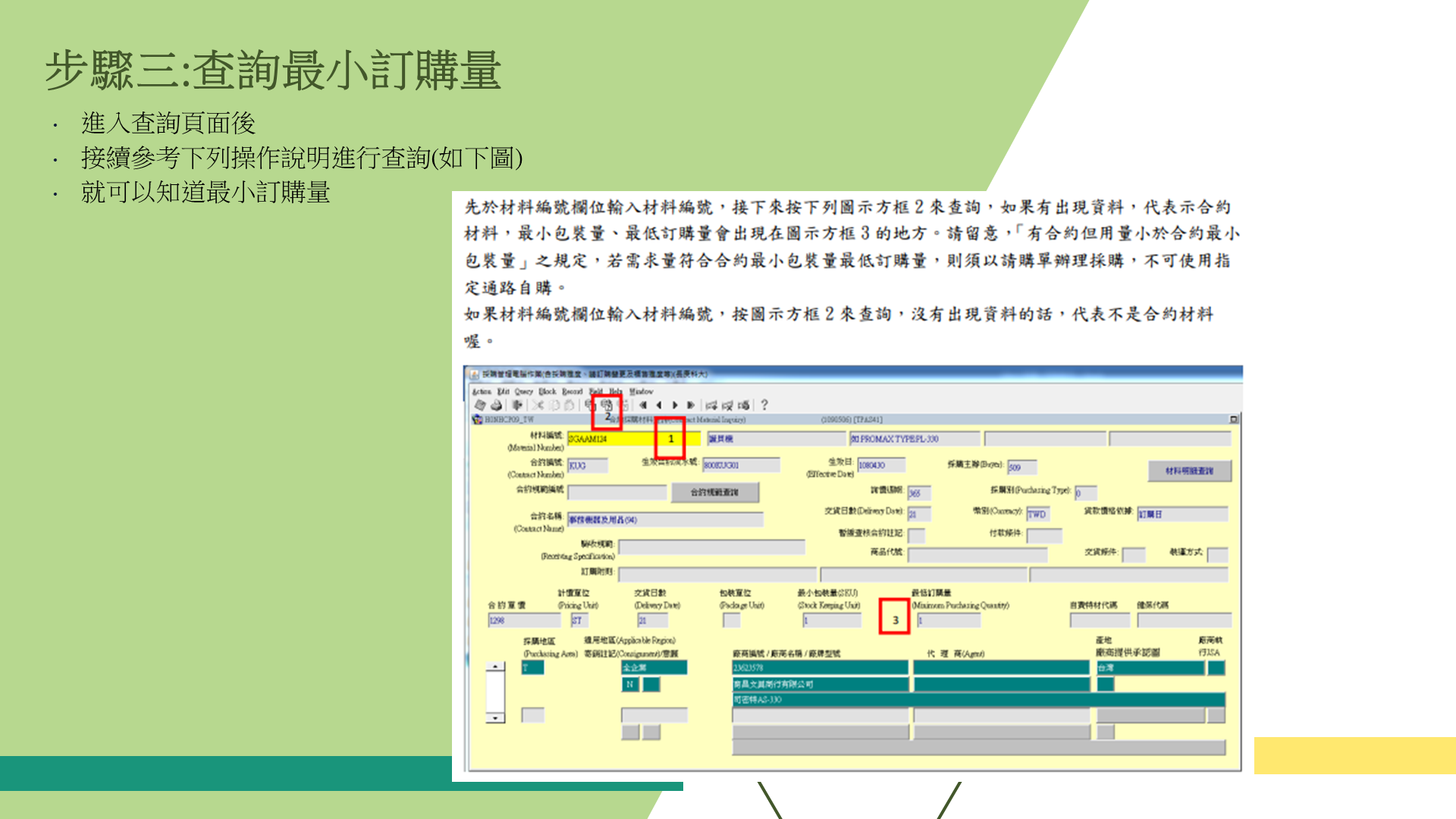
Task: Open the Field menu
Action: coord(596,391)
